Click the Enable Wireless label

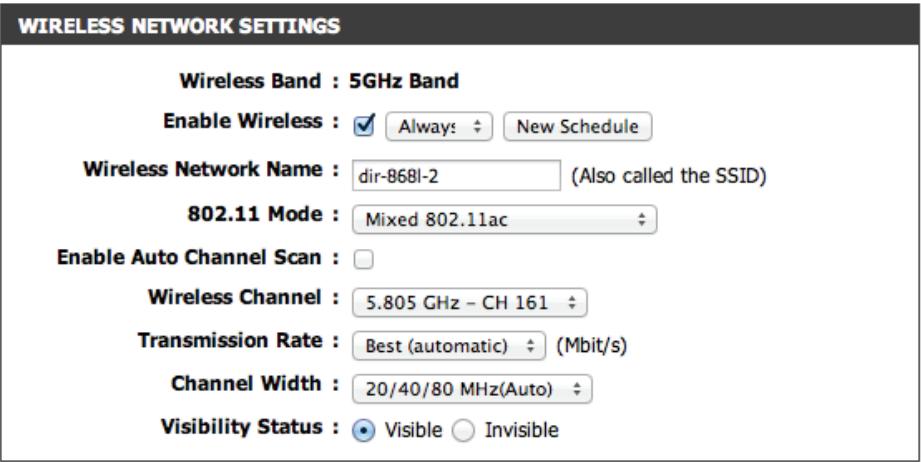coord(243,121)
